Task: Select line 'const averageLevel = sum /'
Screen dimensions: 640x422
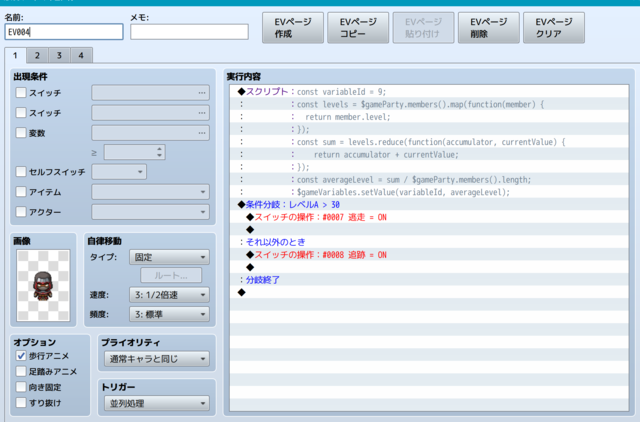Action: tap(429, 180)
